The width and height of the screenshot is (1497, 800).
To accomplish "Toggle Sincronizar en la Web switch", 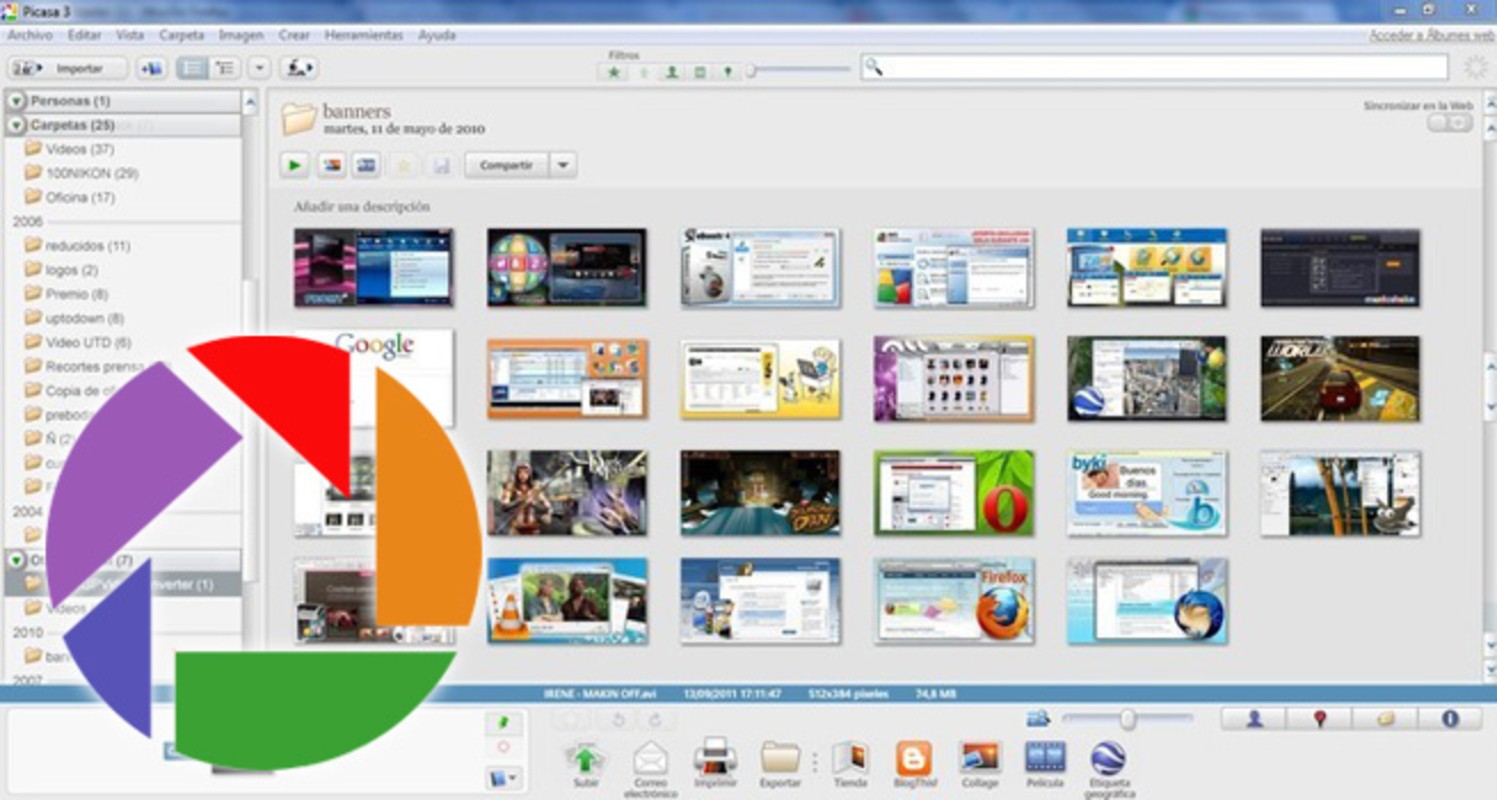I will point(1450,122).
